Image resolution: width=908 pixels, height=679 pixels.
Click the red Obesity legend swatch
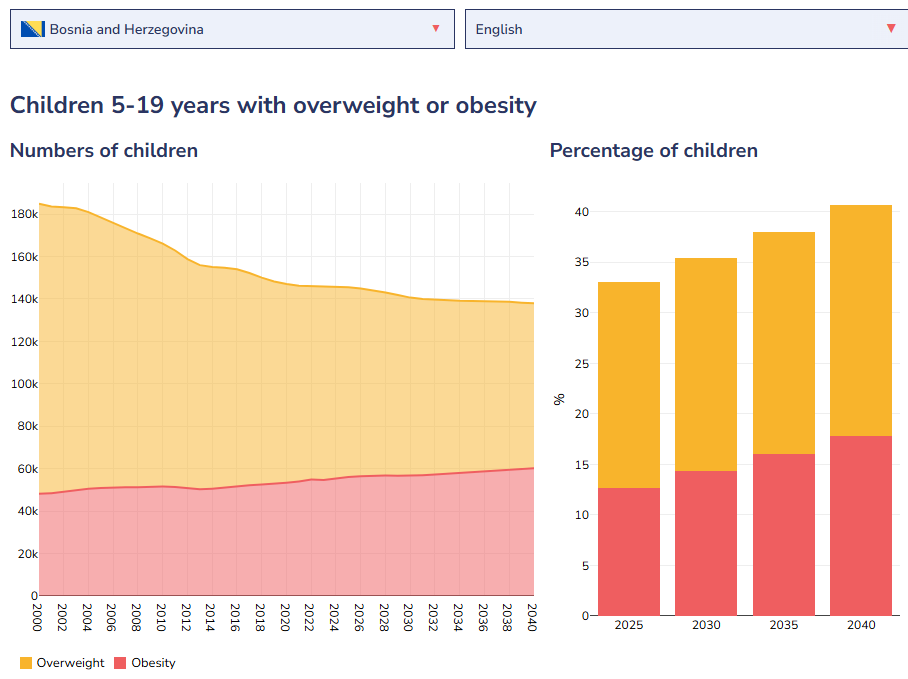(x=120, y=663)
